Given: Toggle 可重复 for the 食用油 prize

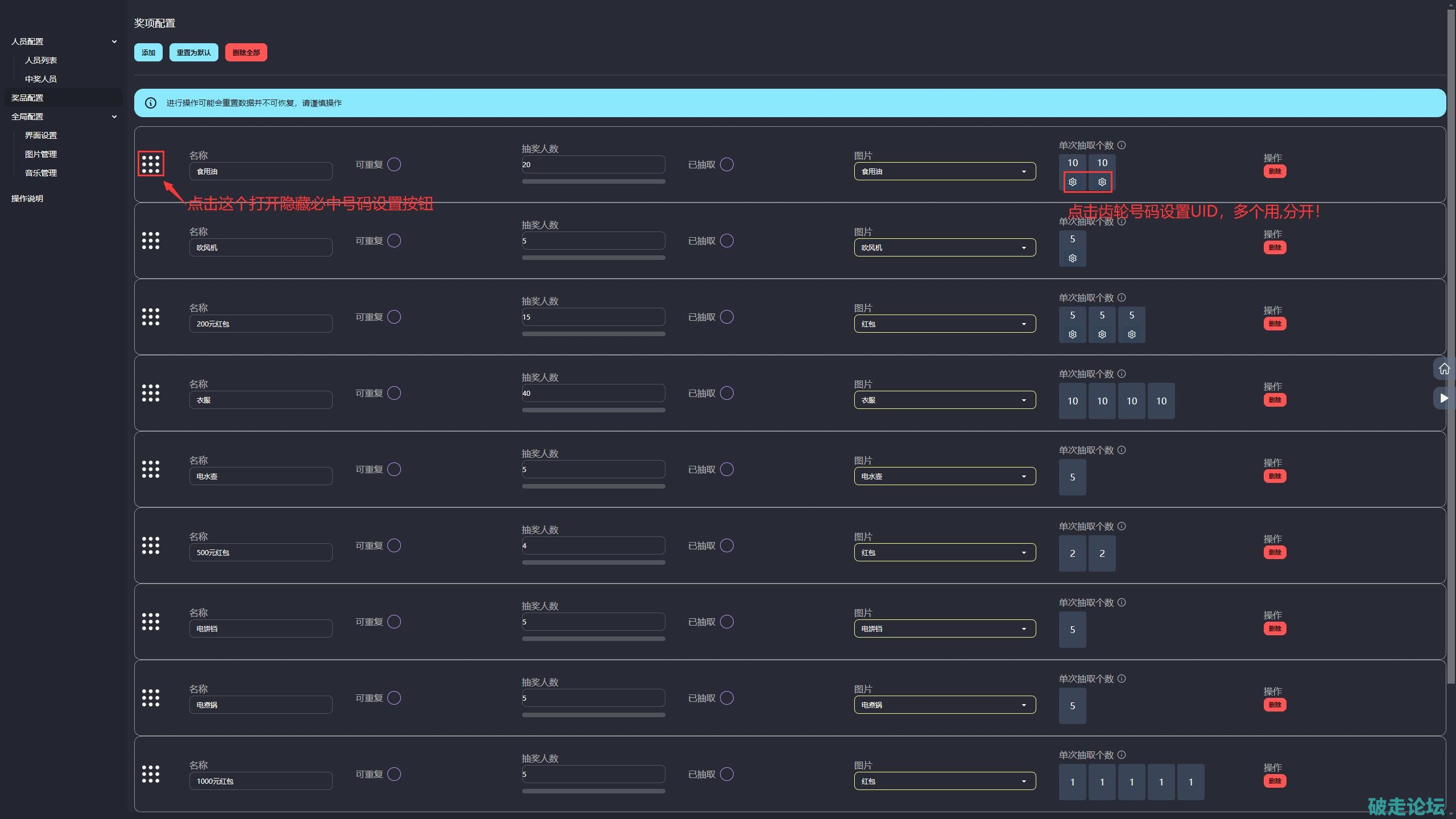Looking at the screenshot, I should pyautogui.click(x=394, y=164).
